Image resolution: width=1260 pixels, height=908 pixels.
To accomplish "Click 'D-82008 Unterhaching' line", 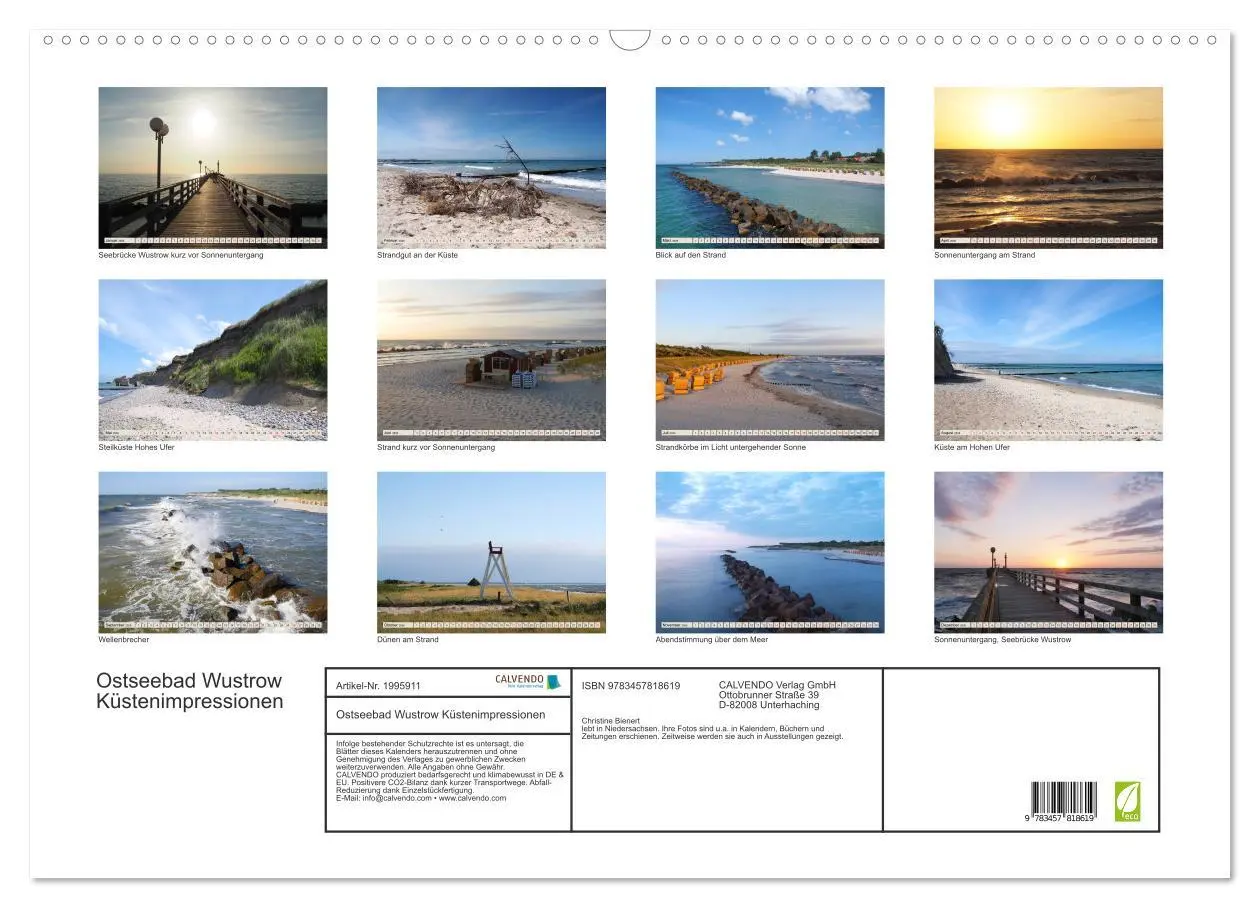I will tap(769, 705).
